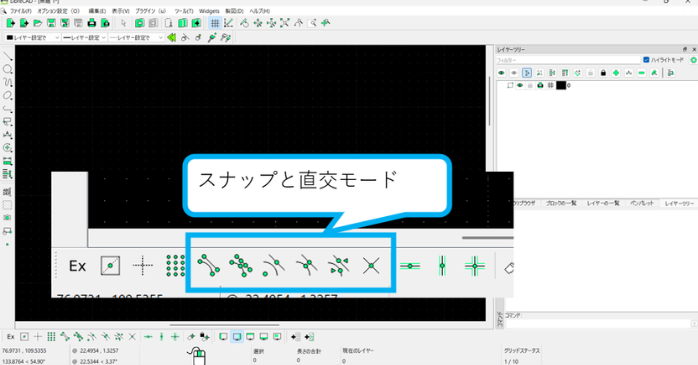The image size is (698, 365).
Task: Open the pen color レイヤー設定 dropdown
Action: pyautogui.click(x=32, y=38)
